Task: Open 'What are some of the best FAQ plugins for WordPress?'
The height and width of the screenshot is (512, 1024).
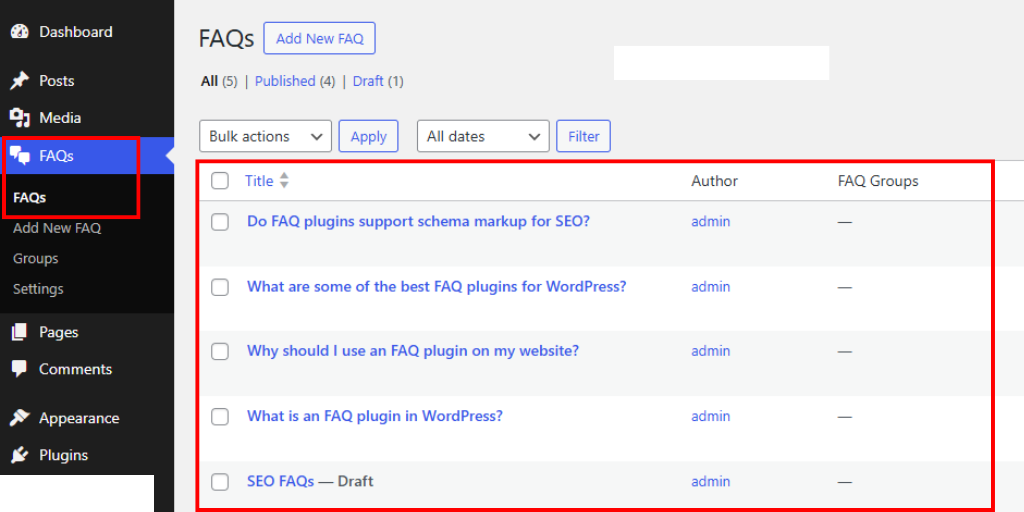Action: point(436,287)
